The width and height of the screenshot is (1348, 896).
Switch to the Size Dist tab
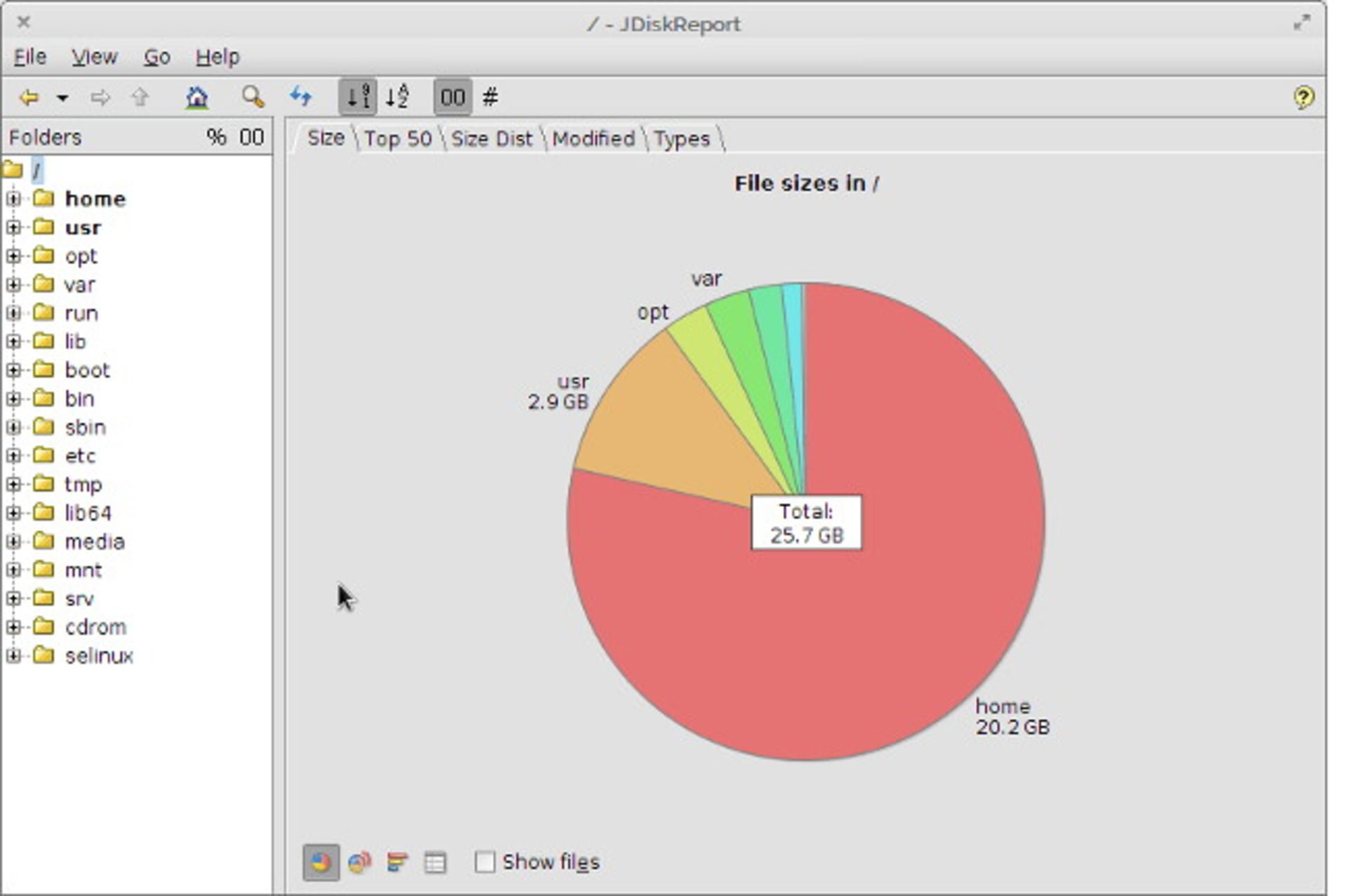(x=491, y=138)
